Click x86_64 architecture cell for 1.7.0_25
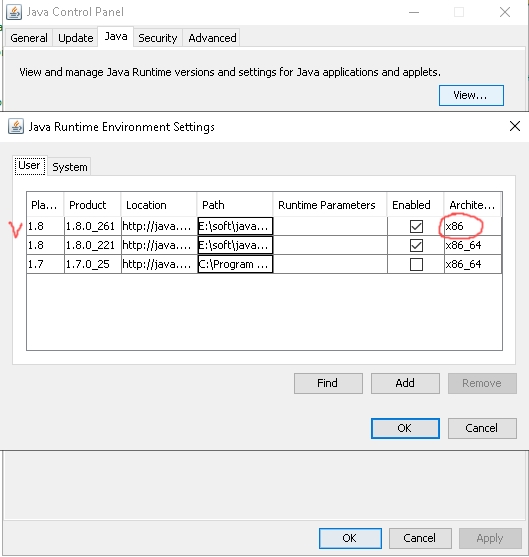The height and width of the screenshot is (557, 529). (473, 264)
